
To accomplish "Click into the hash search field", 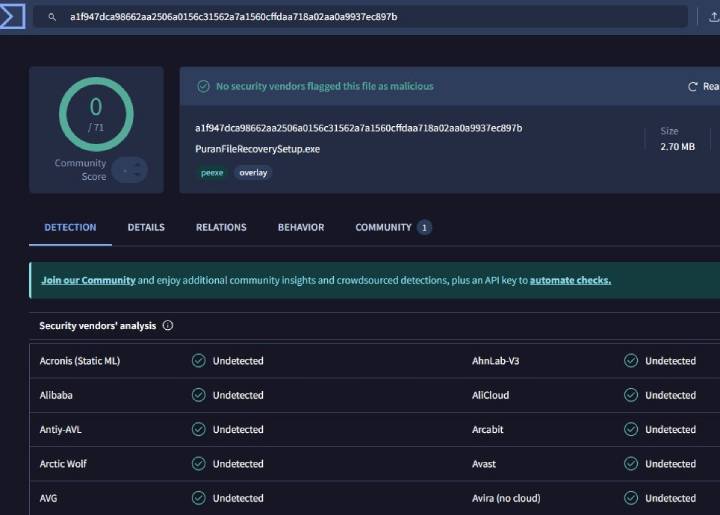I will pyautogui.click(x=370, y=17).
